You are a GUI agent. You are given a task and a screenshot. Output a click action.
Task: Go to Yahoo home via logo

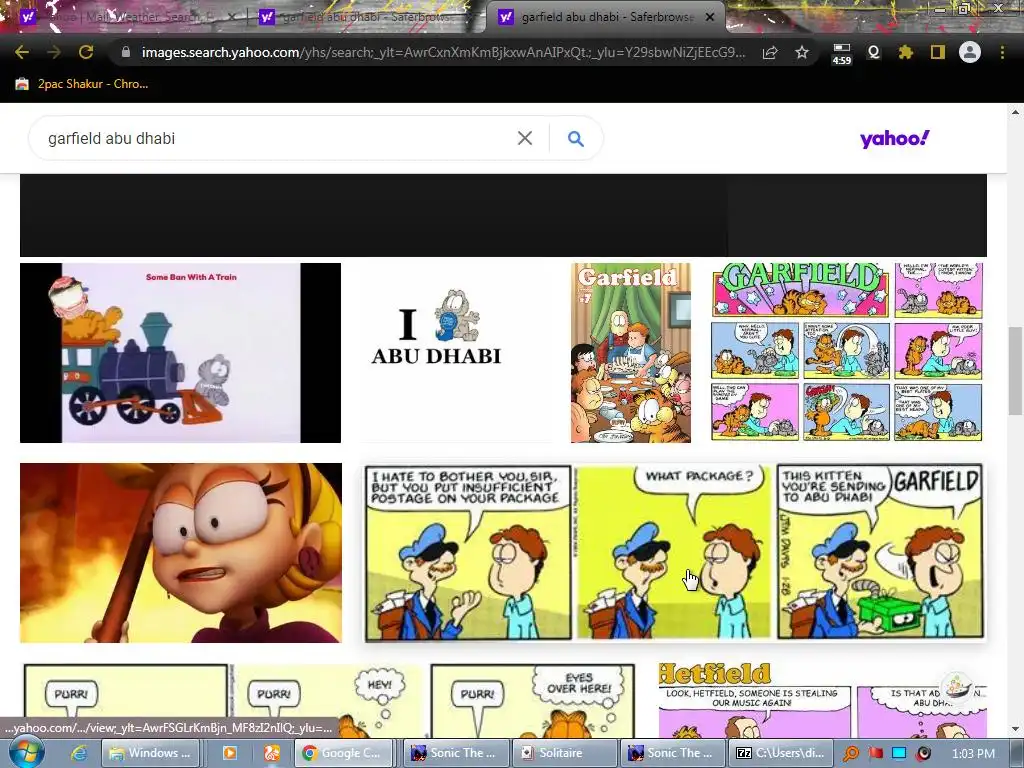[894, 138]
